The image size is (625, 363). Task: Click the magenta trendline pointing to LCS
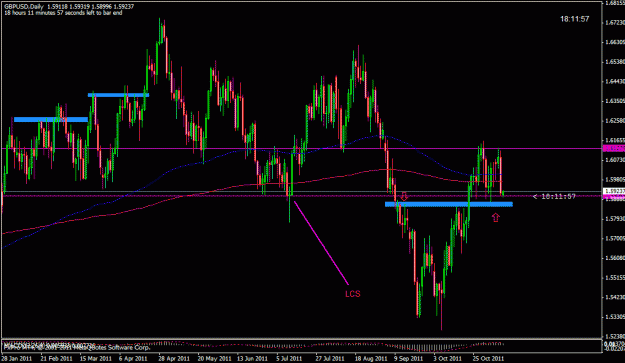pyautogui.click(x=321, y=243)
